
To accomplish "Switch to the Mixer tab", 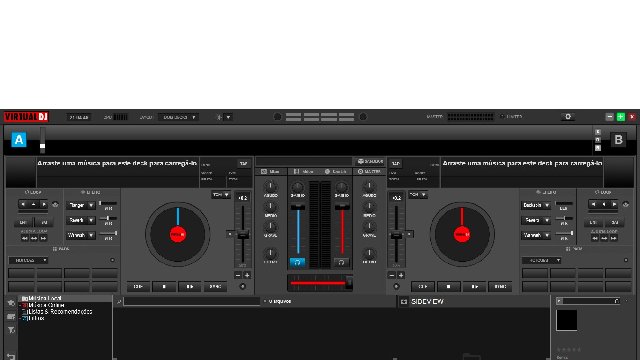I will [x=271, y=172].
